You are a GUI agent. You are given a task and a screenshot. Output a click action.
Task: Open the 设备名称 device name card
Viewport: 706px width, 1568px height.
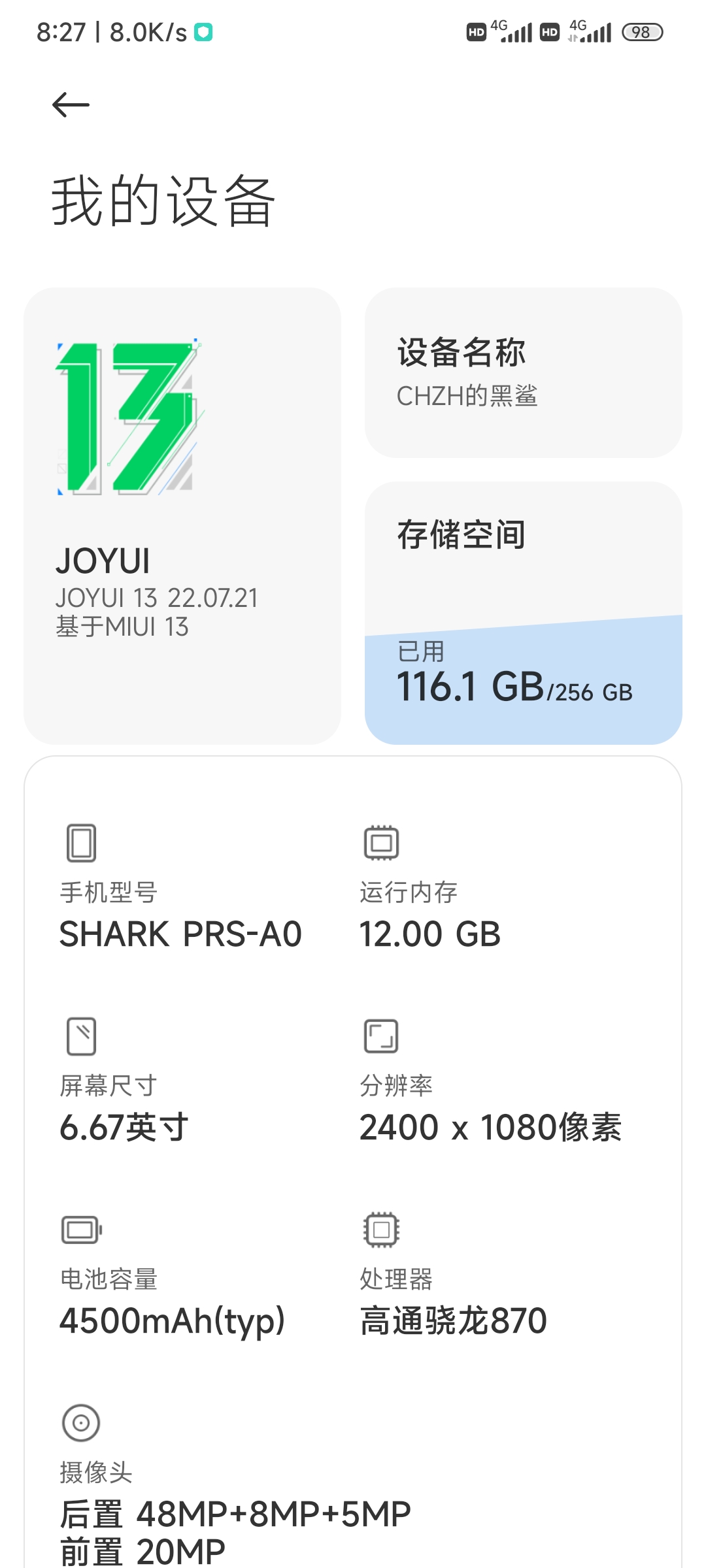point(523,372)
